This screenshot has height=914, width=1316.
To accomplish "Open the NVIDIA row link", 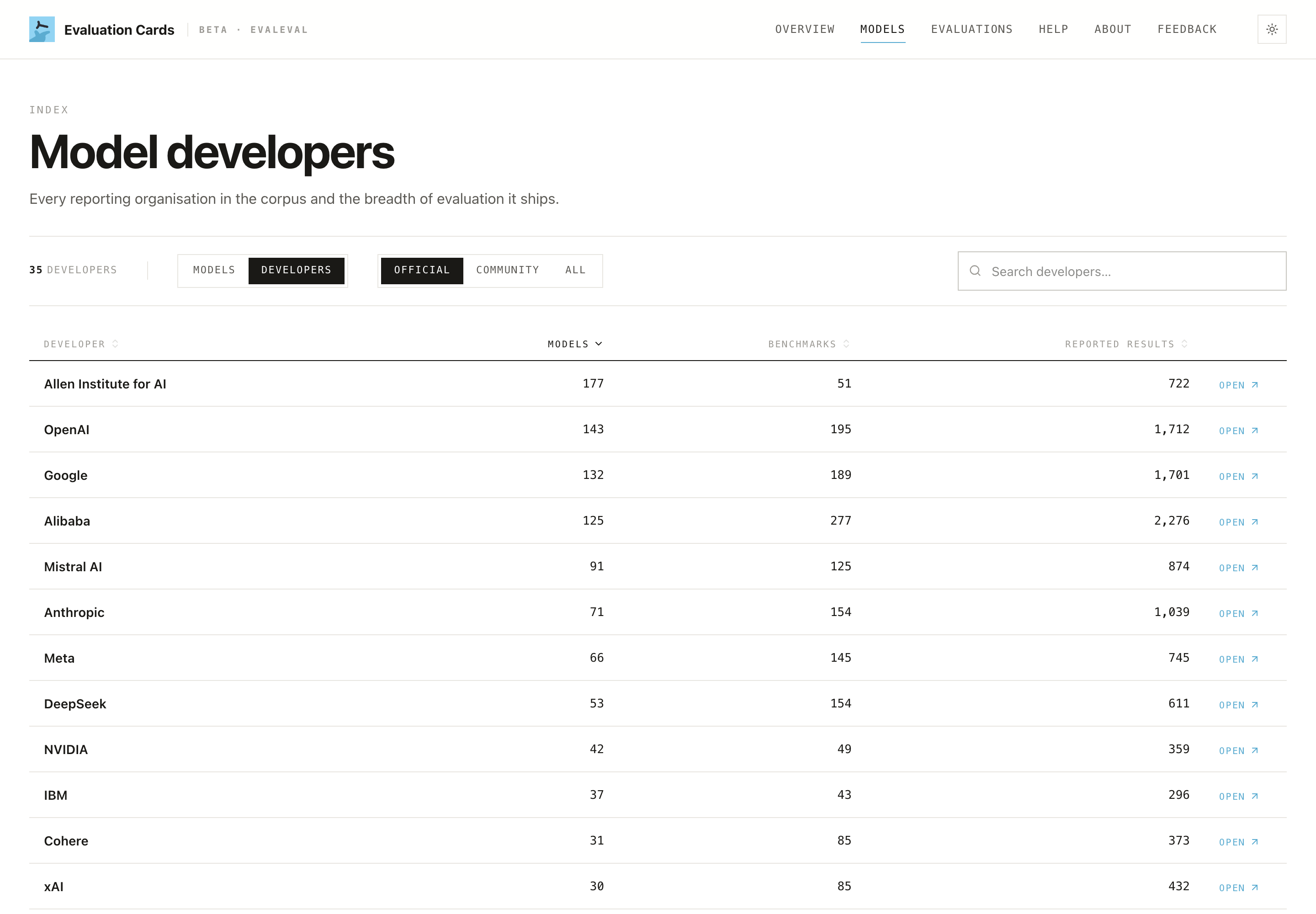I will [x=1238, y=751].
